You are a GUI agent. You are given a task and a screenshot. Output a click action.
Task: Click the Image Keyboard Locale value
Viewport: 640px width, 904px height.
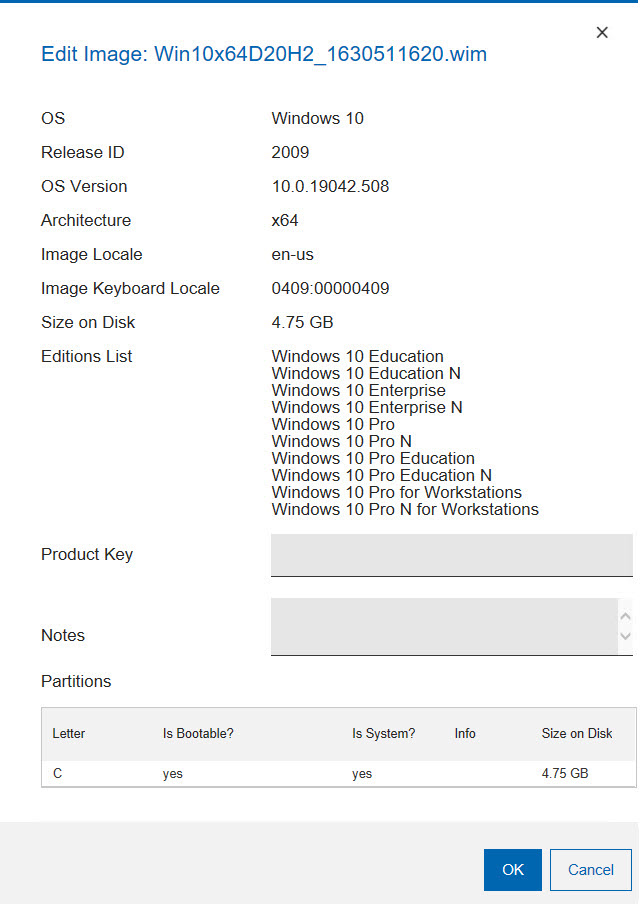click(x=330, y=289)
